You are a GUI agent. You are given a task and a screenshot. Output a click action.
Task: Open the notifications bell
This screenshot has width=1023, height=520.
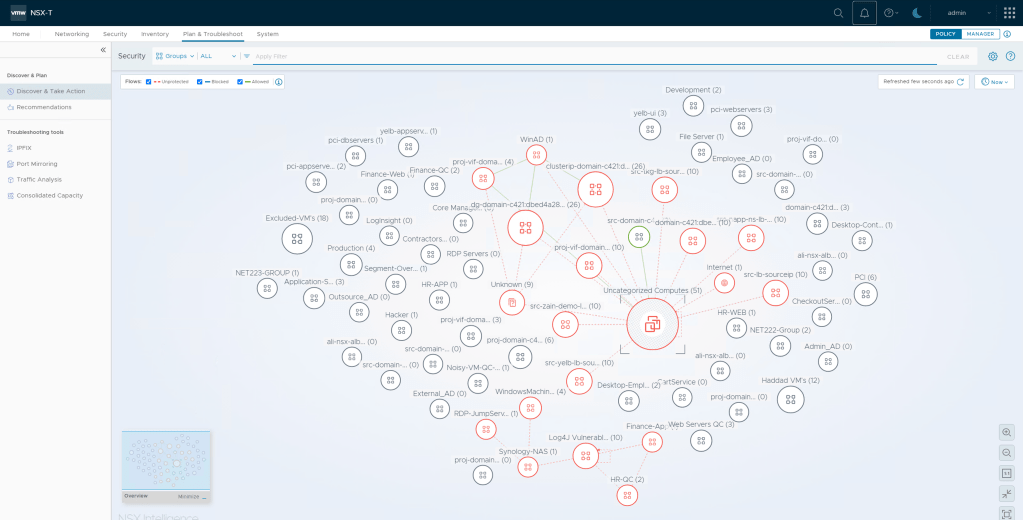(864, 13)
